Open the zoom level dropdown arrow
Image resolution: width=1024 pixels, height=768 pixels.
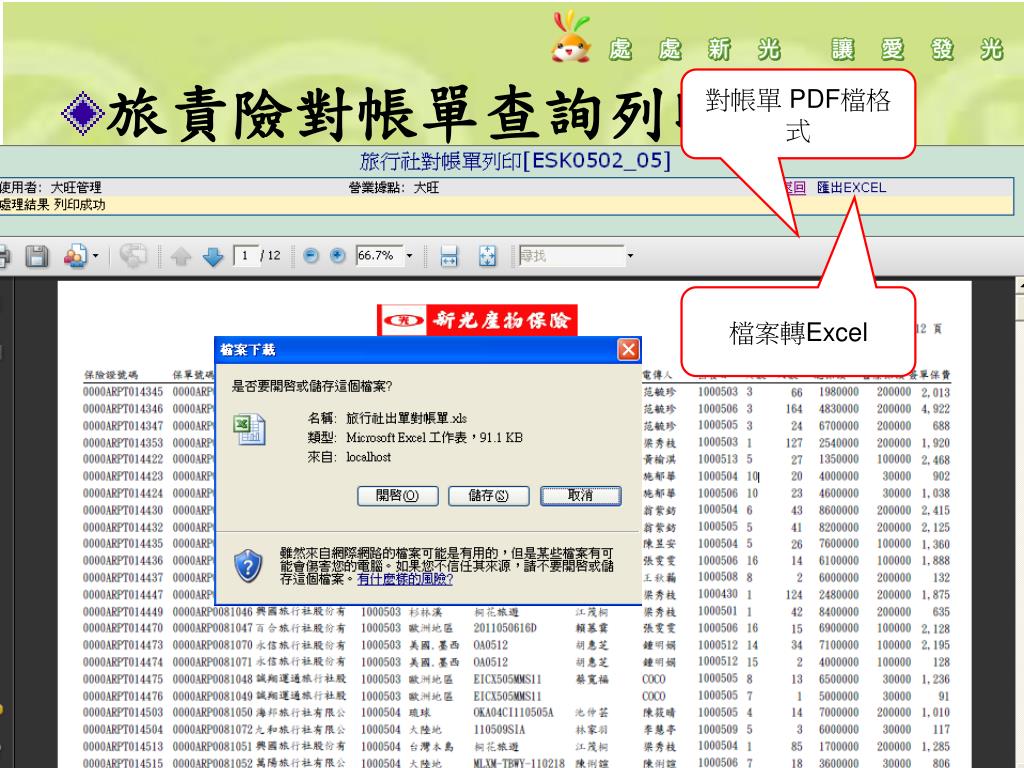click(x=409, y=256)
